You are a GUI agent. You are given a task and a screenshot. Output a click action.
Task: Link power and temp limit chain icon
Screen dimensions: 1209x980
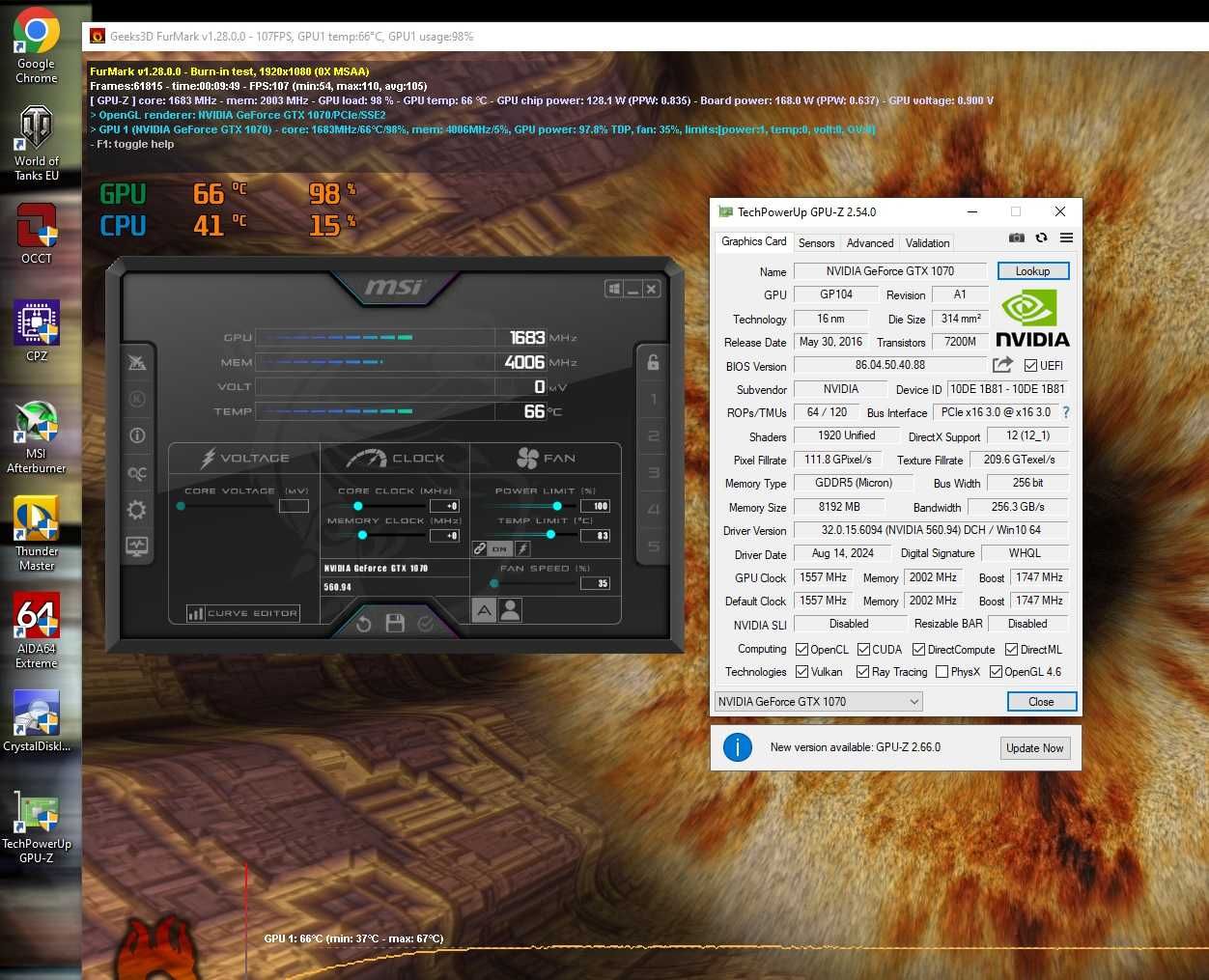(479, 548)
